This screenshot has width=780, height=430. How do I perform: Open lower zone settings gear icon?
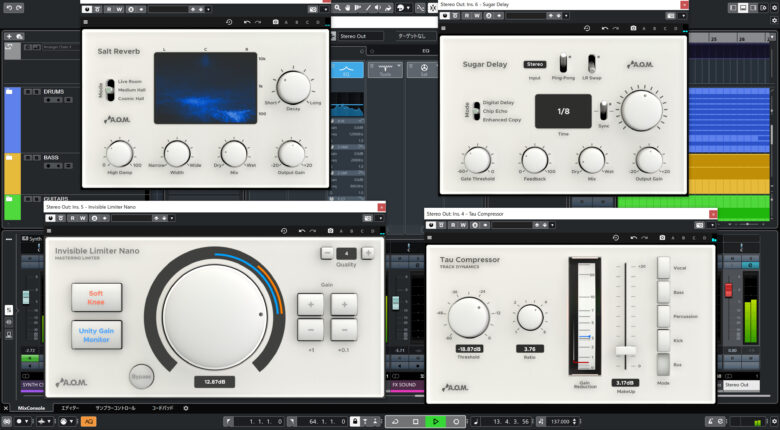(x=186, y=408)
